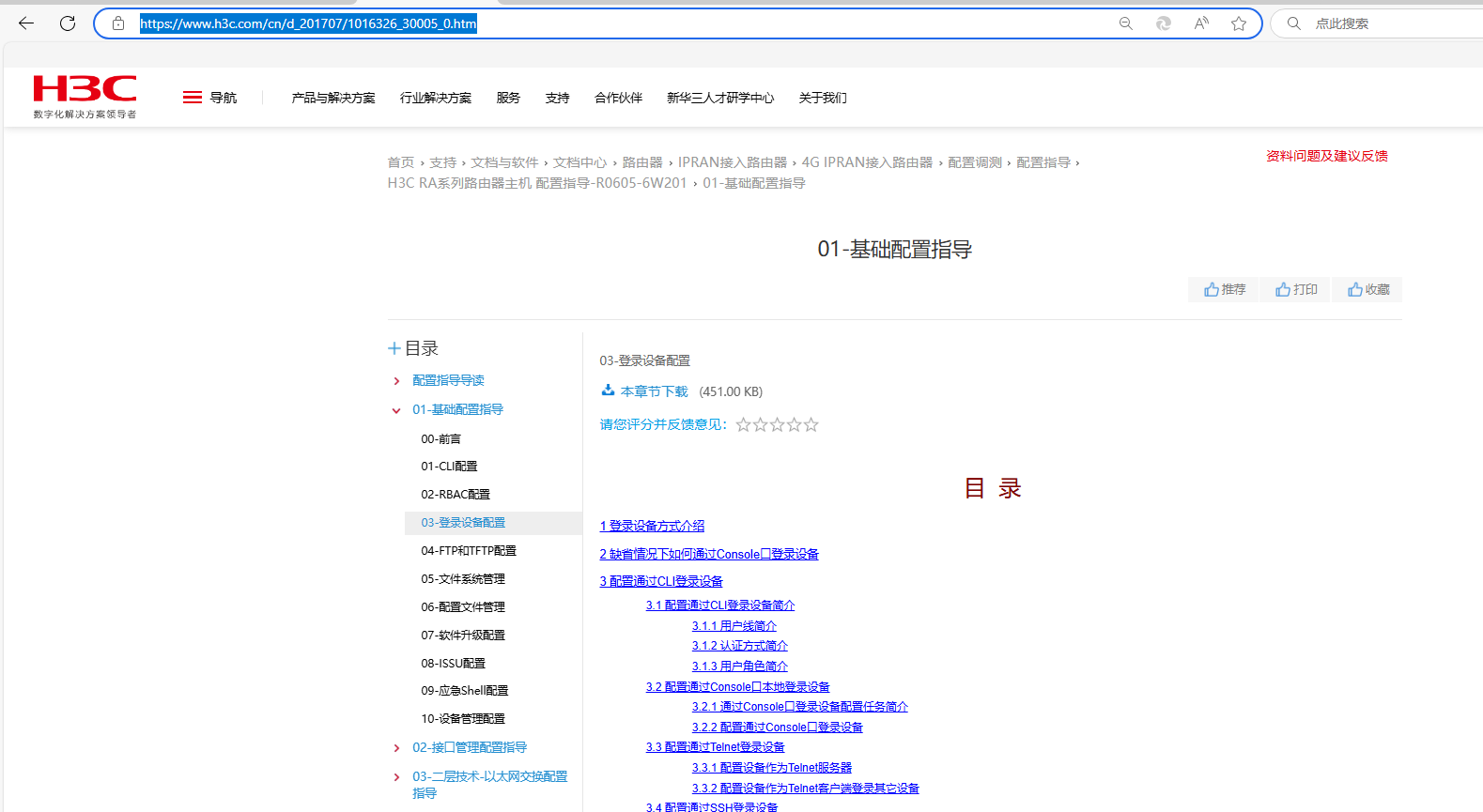Open 配置调测 breadcrumb link
The image size is (1483, 812).
[x=975, y=162]
